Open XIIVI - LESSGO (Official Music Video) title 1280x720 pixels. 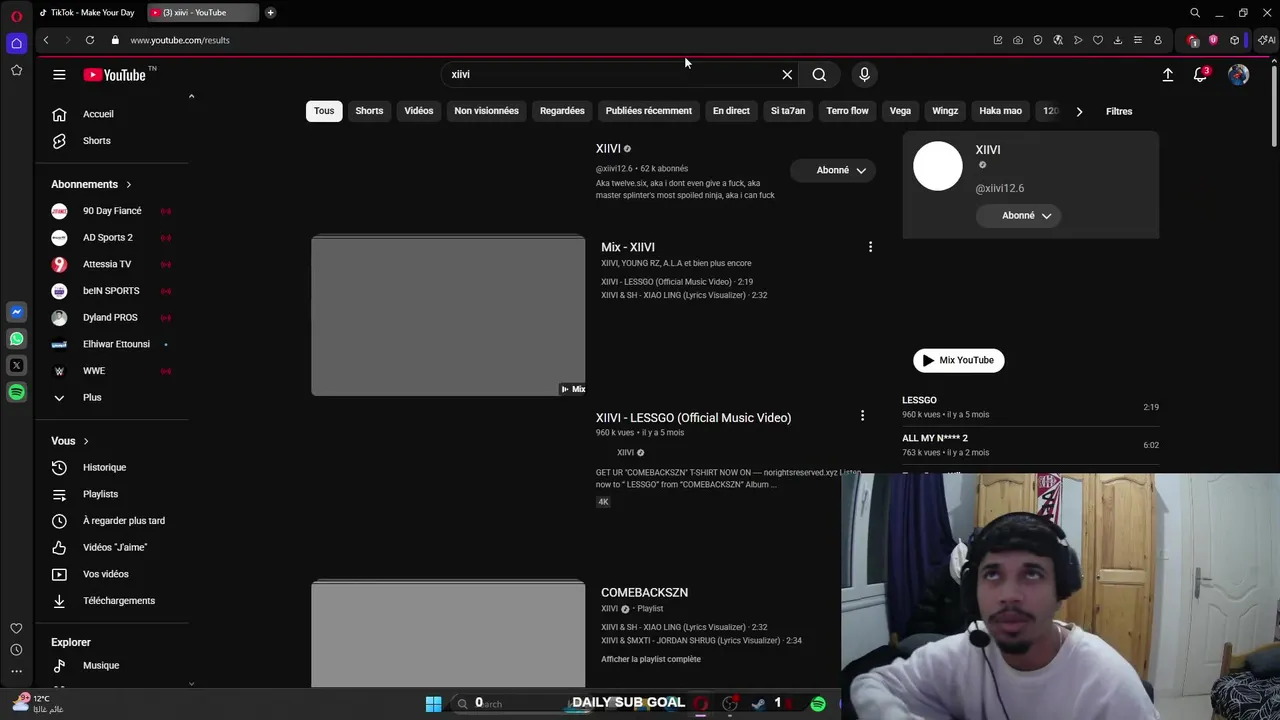[x=693, y=418]
